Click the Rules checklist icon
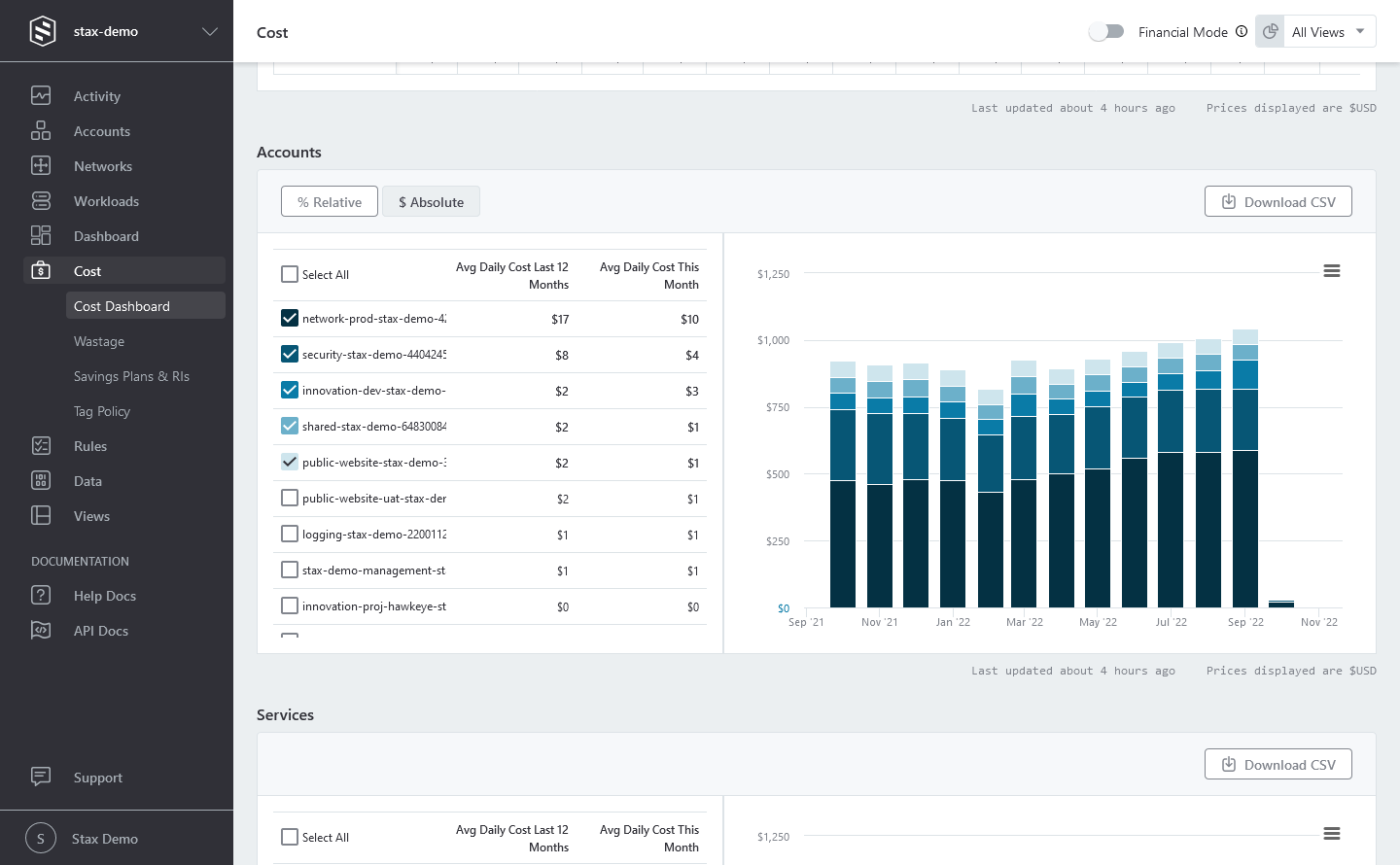Image resolution: width=1400 pixels, height=865 pixels. (41, 445)
